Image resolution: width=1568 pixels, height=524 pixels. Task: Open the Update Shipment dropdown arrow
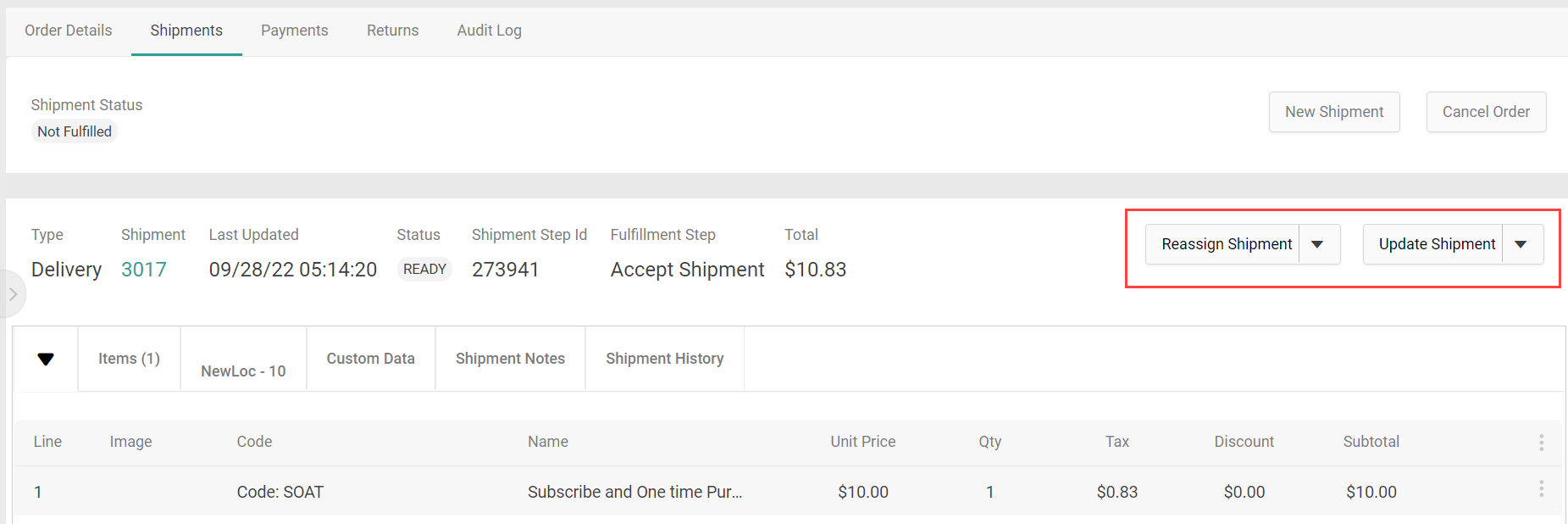1521,244
